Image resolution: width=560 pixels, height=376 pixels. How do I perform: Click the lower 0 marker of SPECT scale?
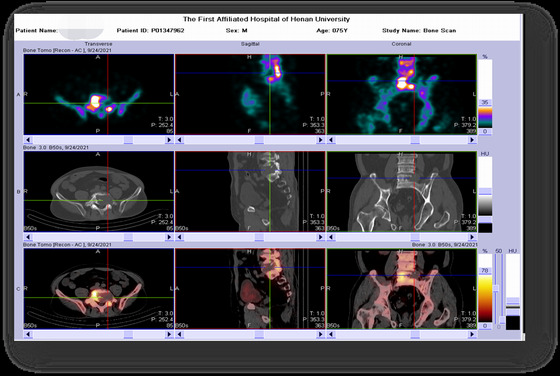pyautogui.click(x=485, y=132)
